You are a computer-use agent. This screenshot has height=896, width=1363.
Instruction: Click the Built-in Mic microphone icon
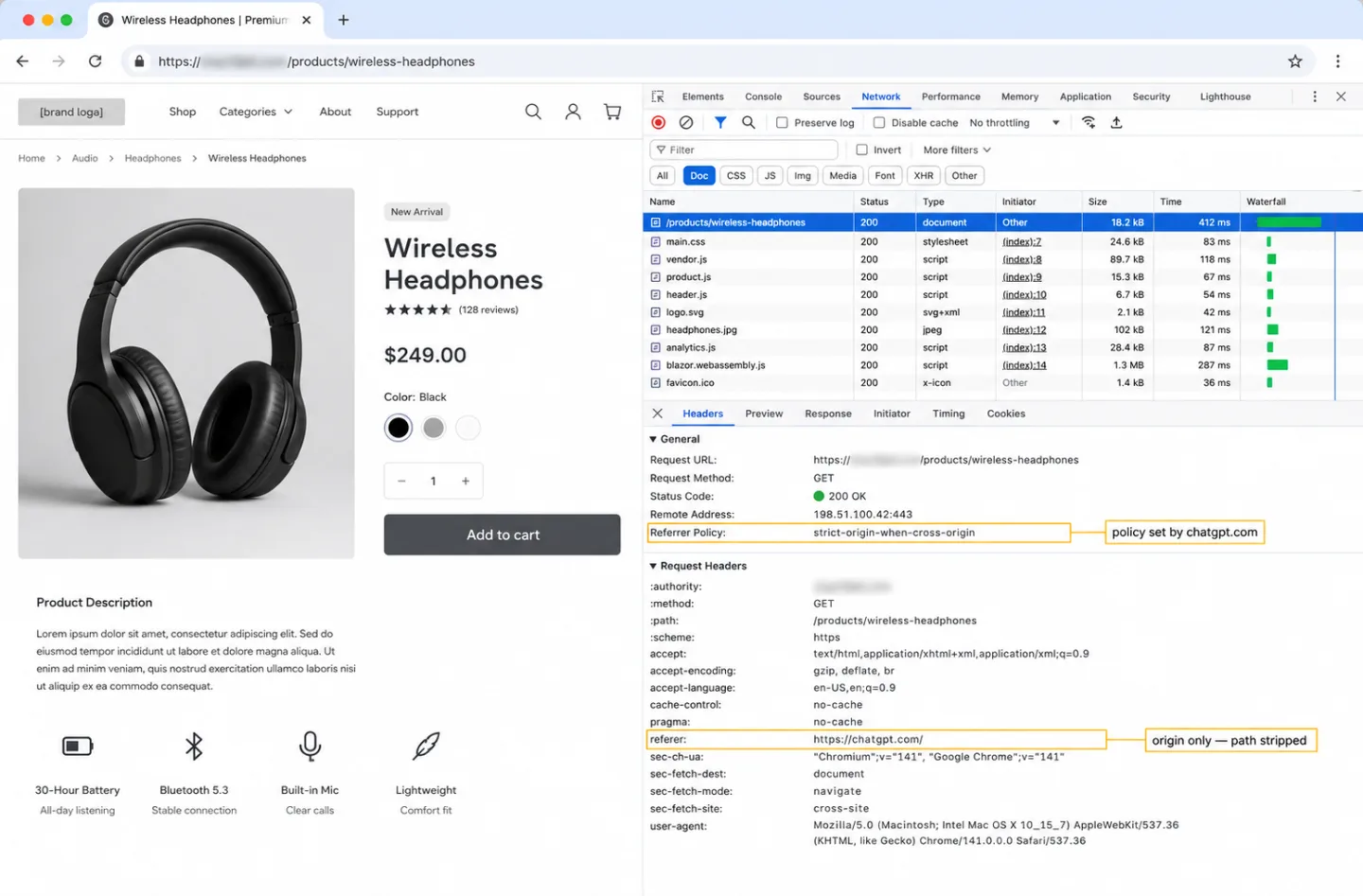click(310, 747)
